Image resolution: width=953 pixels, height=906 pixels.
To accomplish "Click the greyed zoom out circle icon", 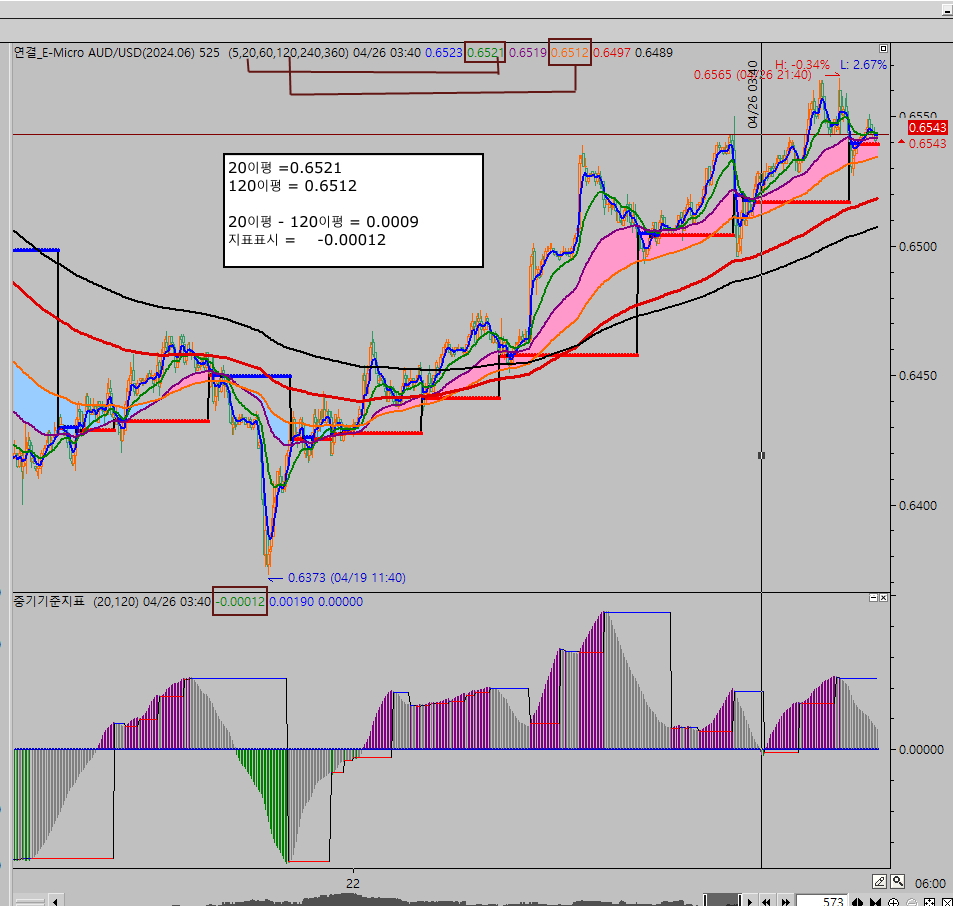I will [x=910, y=902].
